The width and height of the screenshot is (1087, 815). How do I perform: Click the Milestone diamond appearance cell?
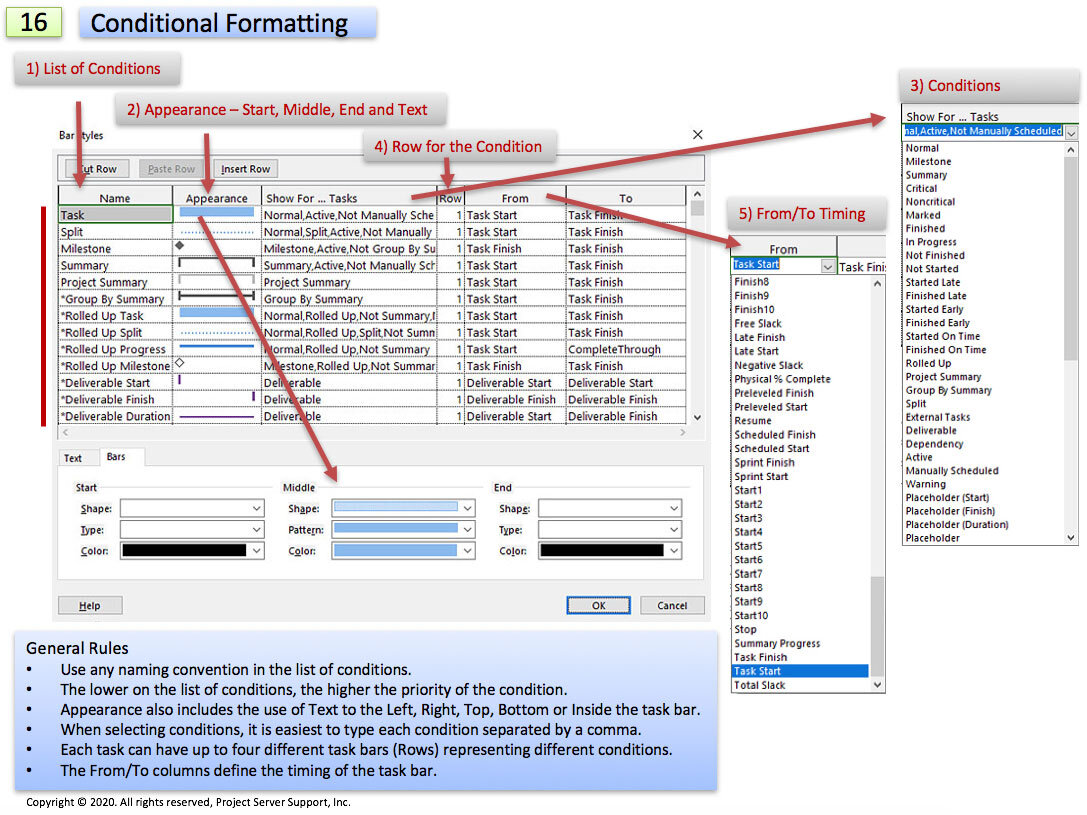point(216,248)
